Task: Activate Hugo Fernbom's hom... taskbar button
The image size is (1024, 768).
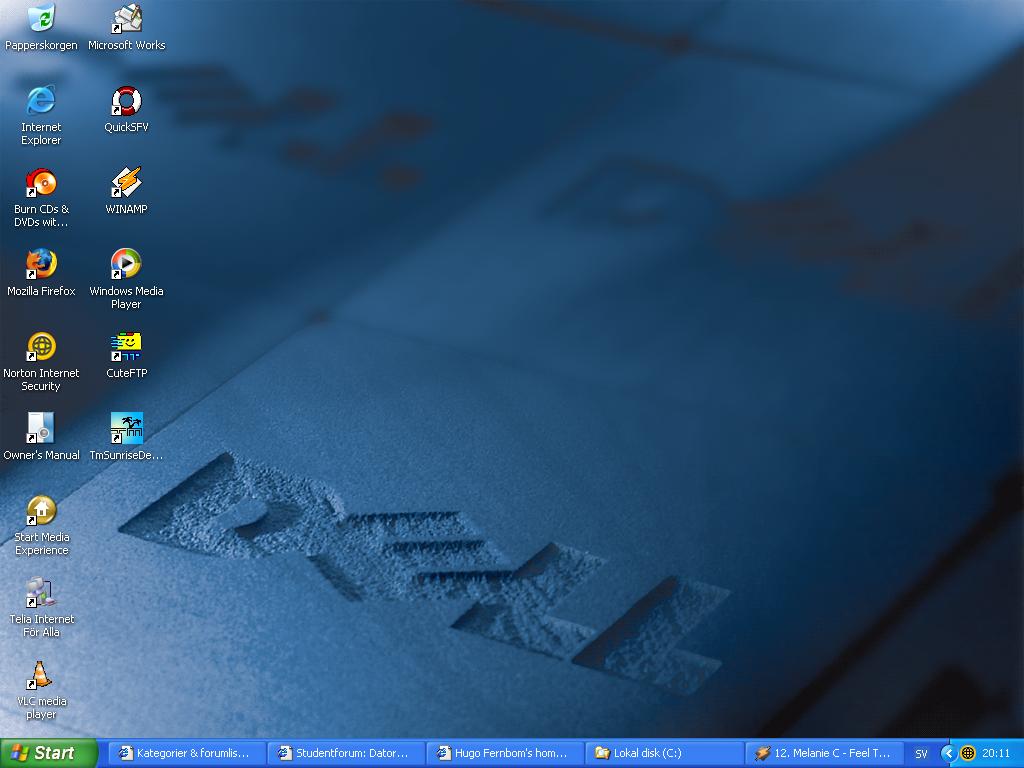Action: tap(505, 753)
